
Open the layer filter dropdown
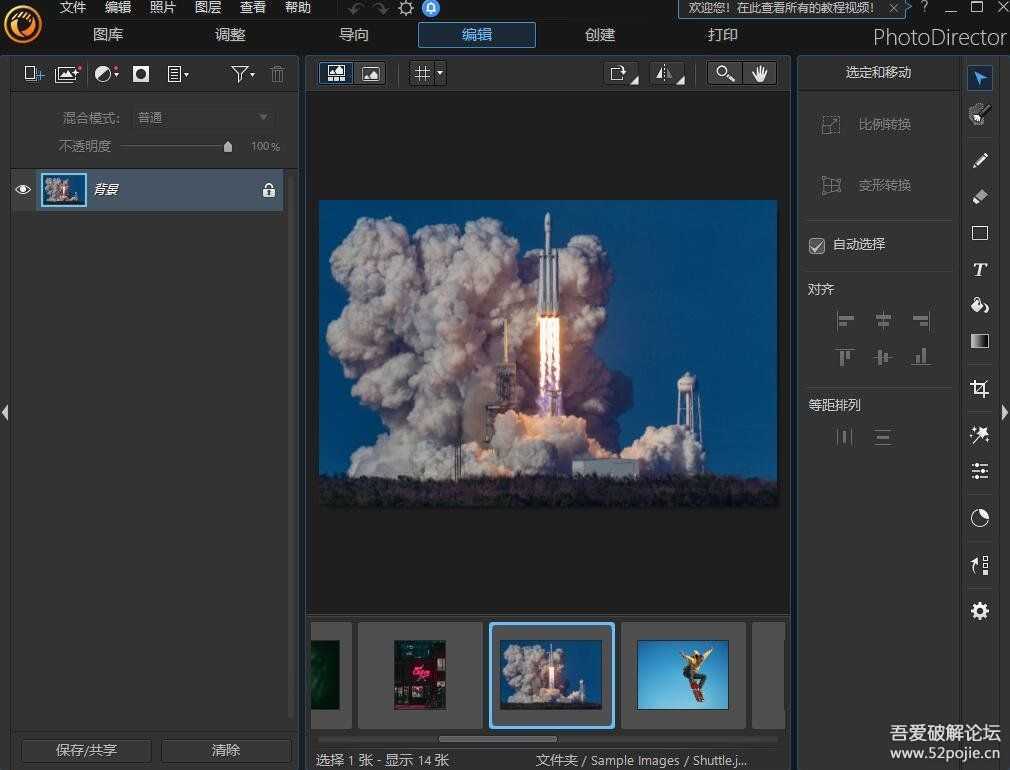click(x=242, y=74)
